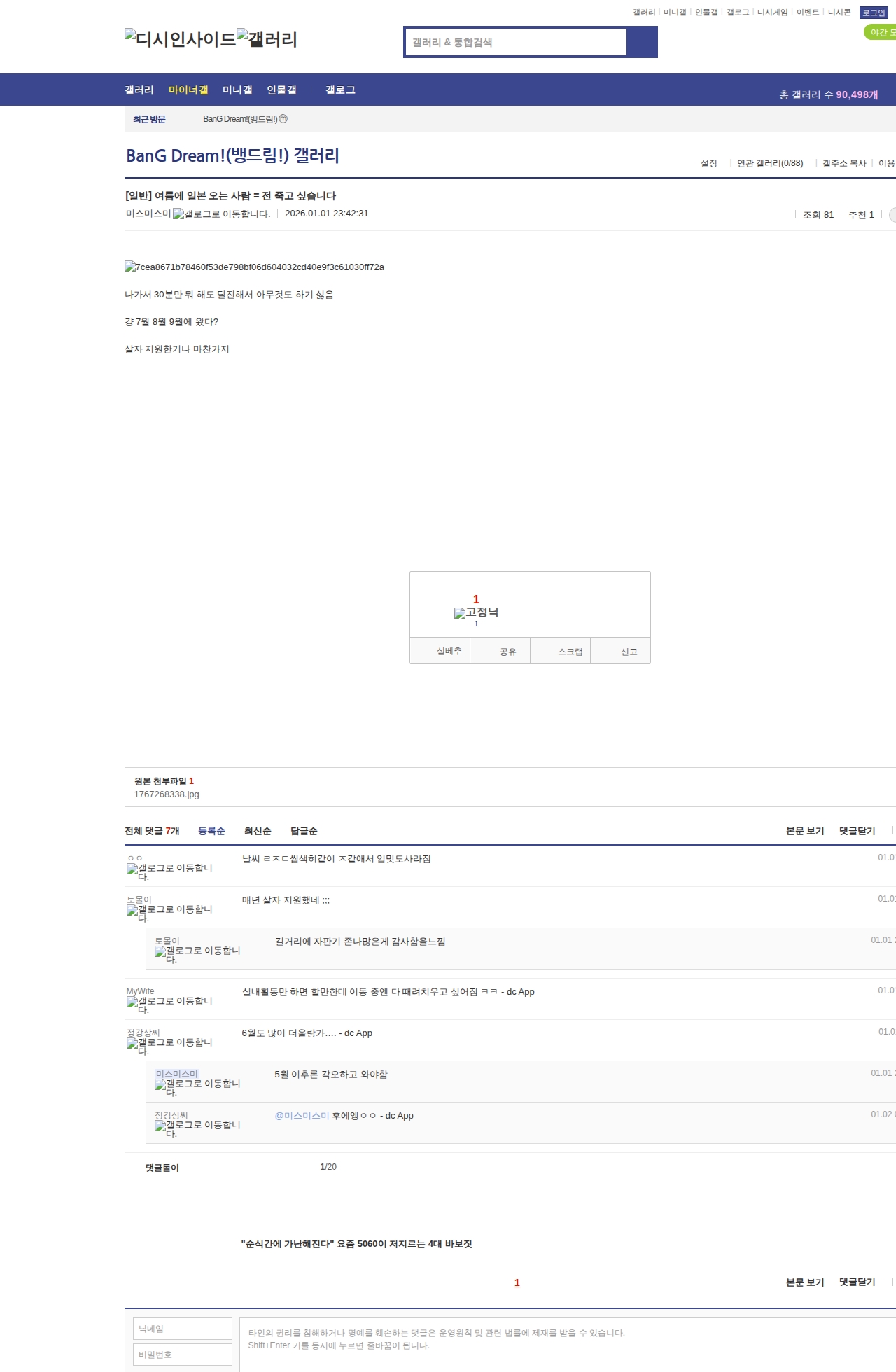Open 디시콘 in the top utility links
Screen dimensions: 896x1372
(839, 13)
